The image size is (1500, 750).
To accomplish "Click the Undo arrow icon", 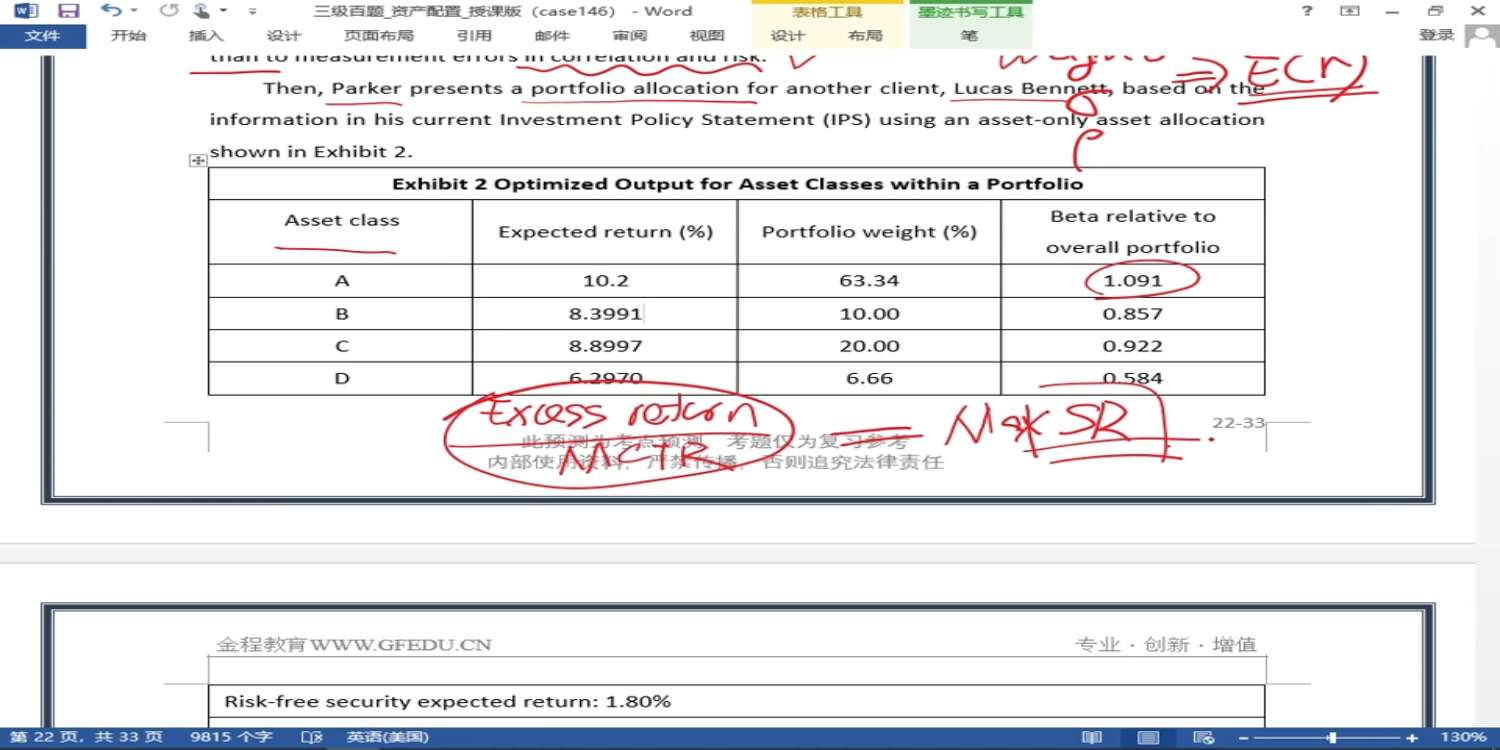I will pyautogui.click(x=110, y=11).
